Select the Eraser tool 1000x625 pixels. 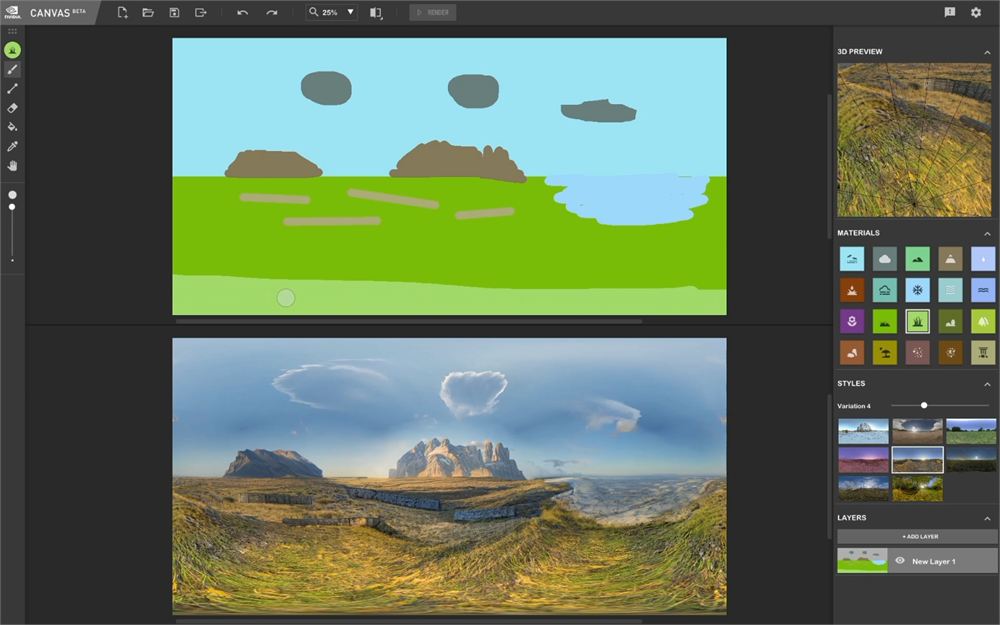point(12,108)
